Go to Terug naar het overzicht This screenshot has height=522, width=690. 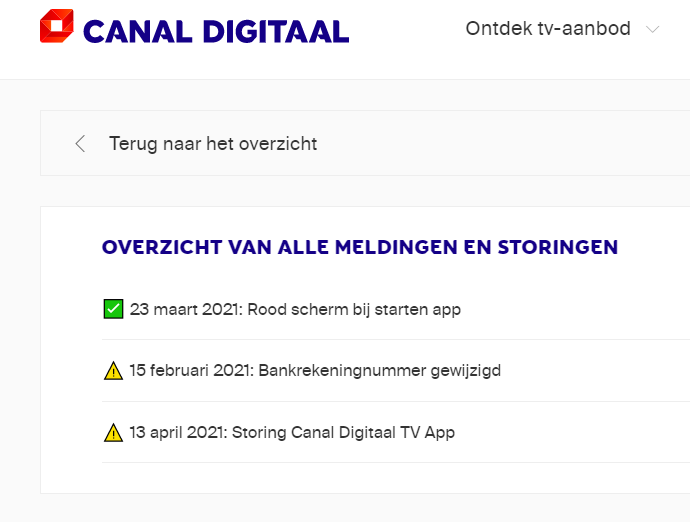coord(212,143)
